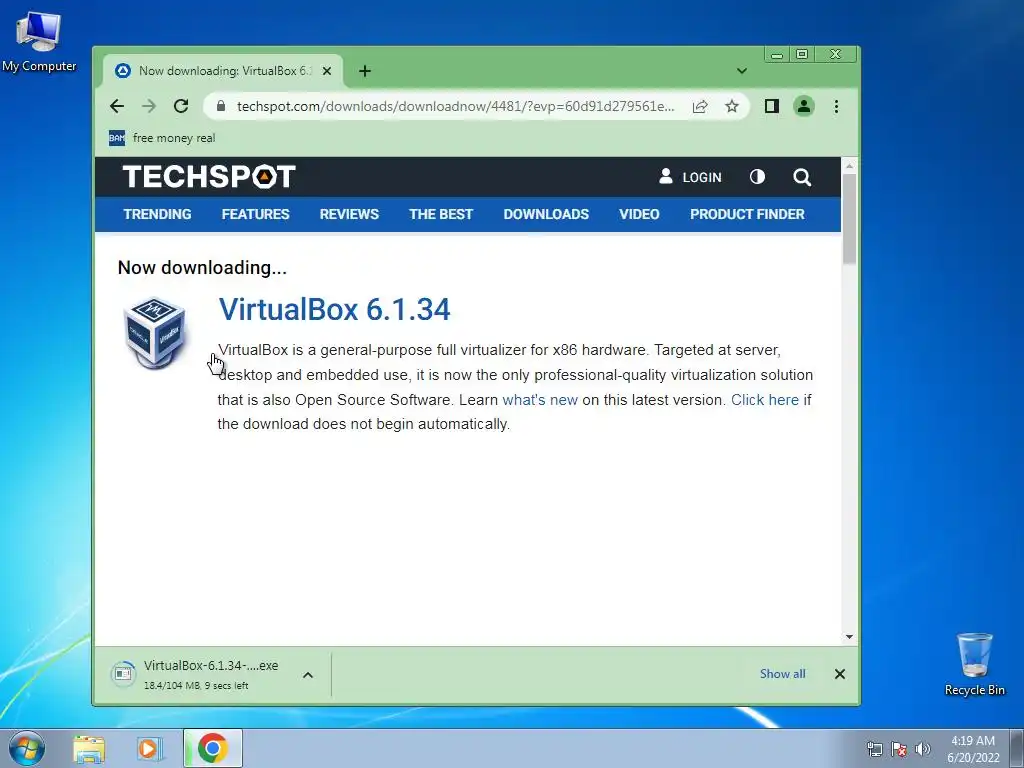Click the share page icon in address bar

click(x=700, y=106)
